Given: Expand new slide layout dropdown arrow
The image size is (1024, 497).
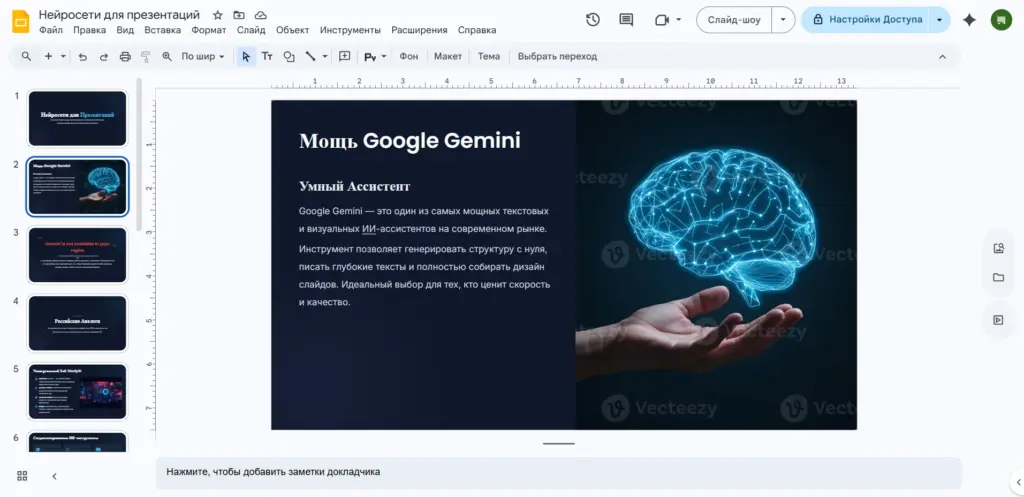Looking at the screenshot, I should point(63,57).
